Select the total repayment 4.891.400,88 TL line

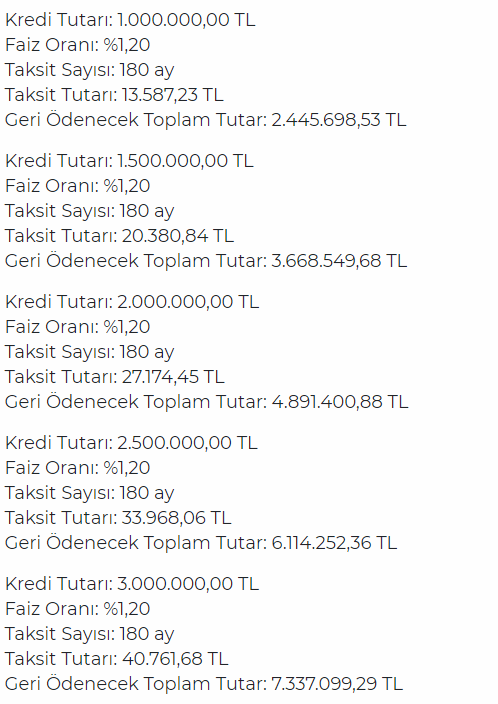point(207,402)
